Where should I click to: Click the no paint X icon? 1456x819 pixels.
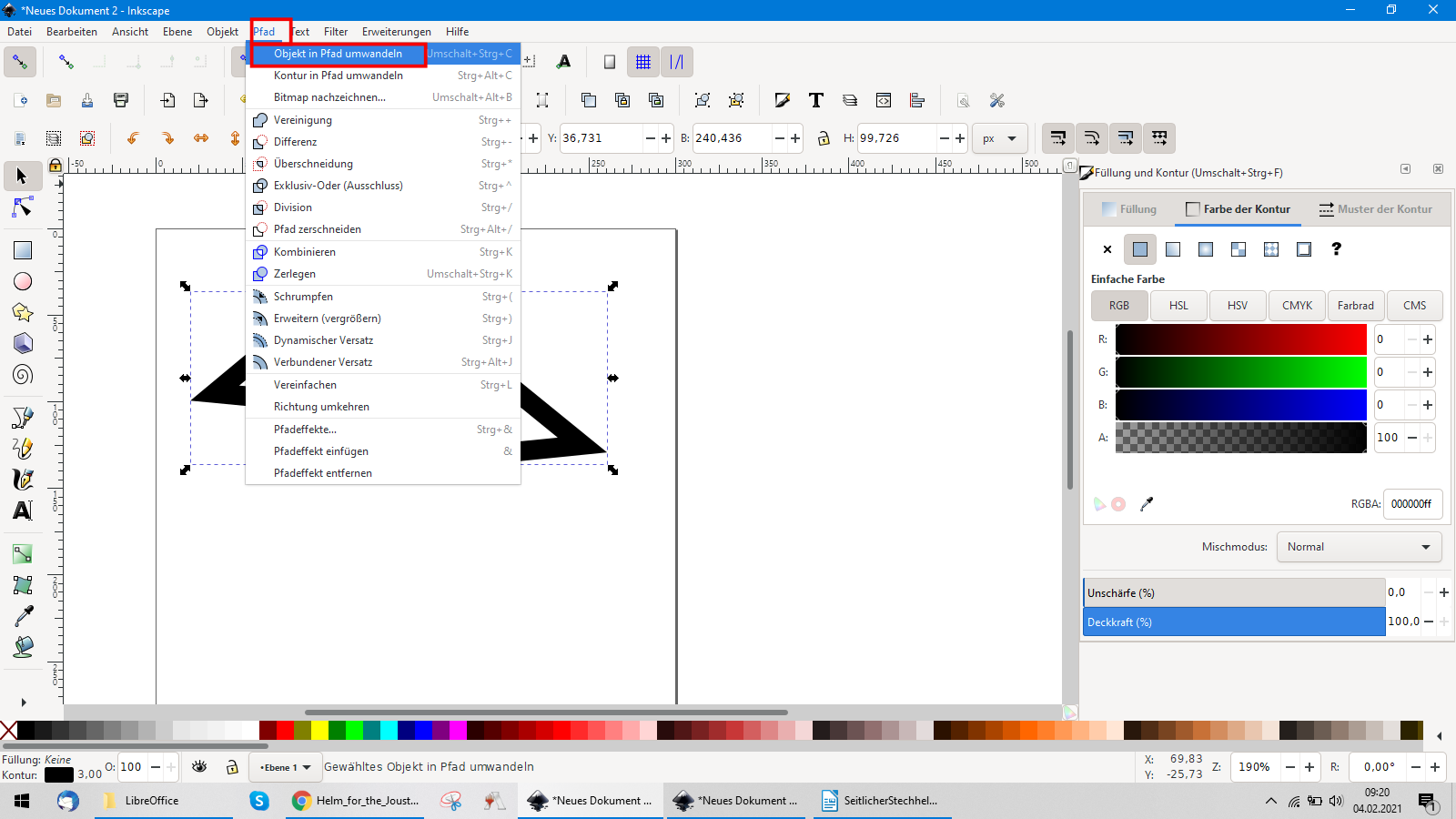1107,249
